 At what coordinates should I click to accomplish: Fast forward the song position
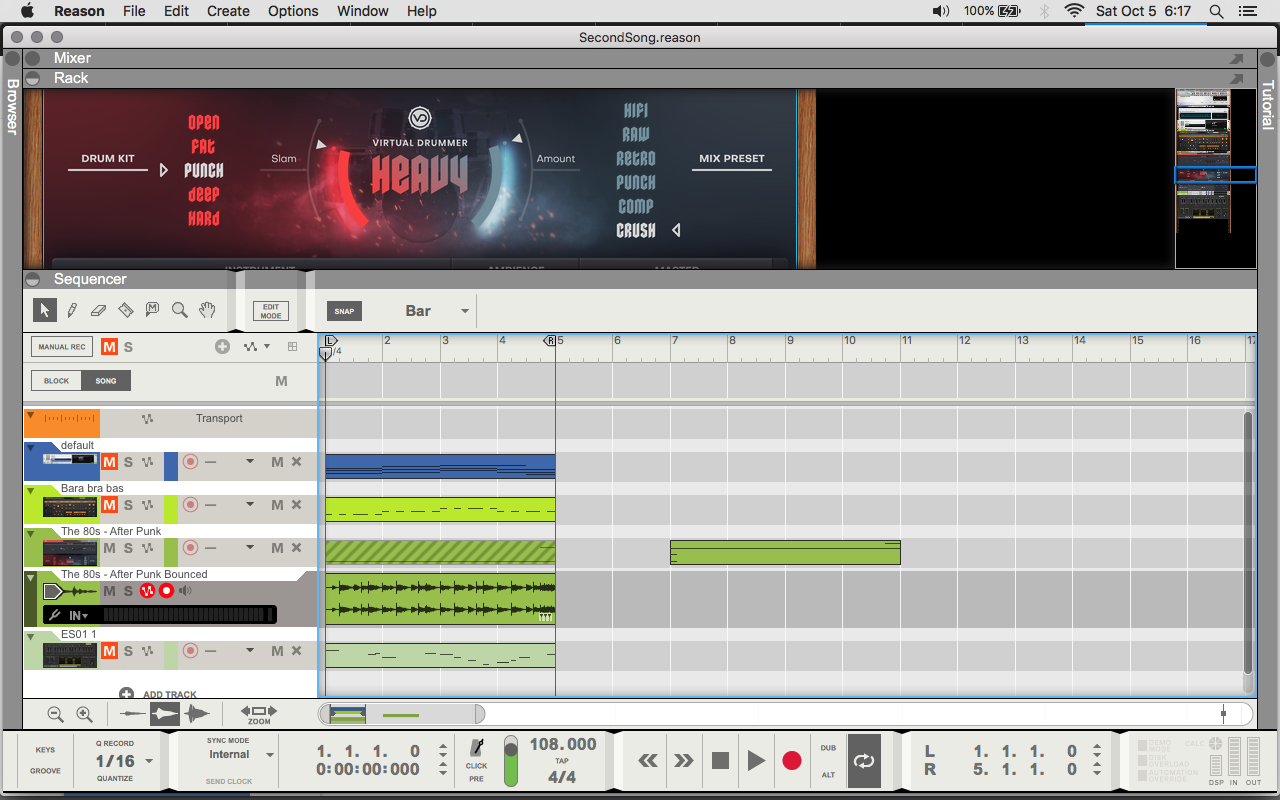click(684, 761)
